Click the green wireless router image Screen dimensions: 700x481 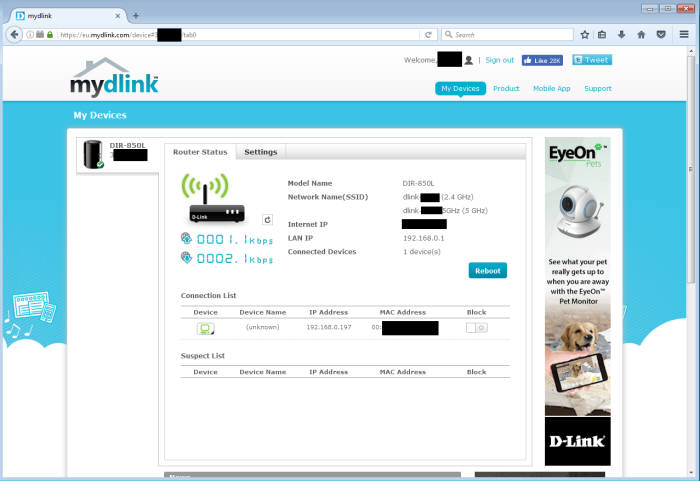pos(212,197)
